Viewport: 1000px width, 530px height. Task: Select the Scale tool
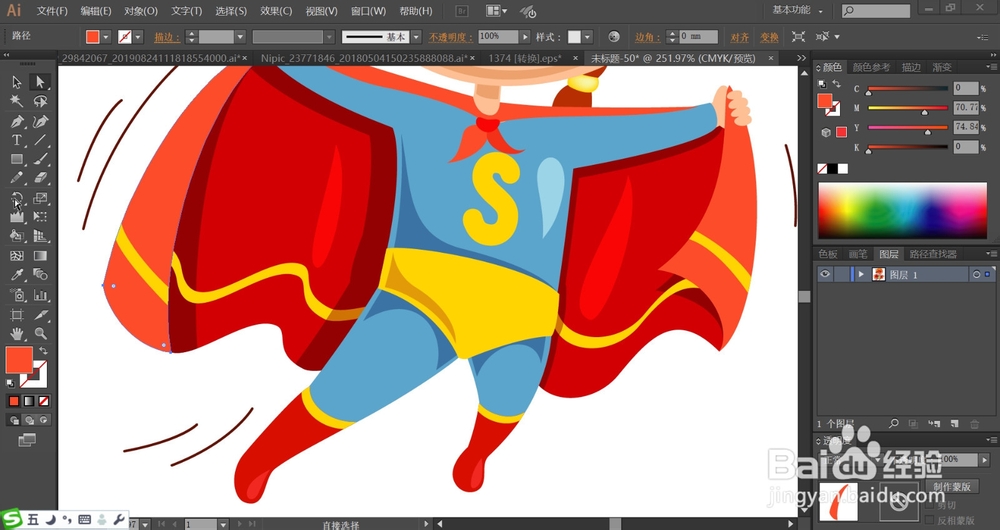click(40, 198)
